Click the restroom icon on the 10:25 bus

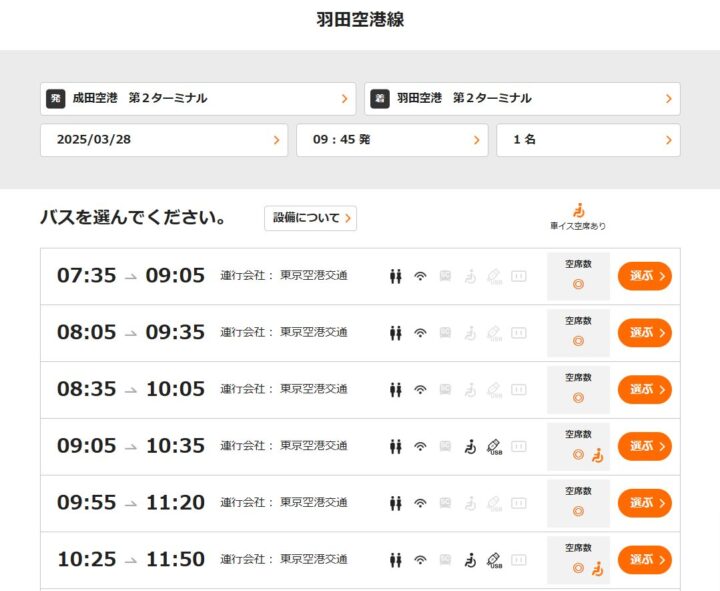point(395,560)
